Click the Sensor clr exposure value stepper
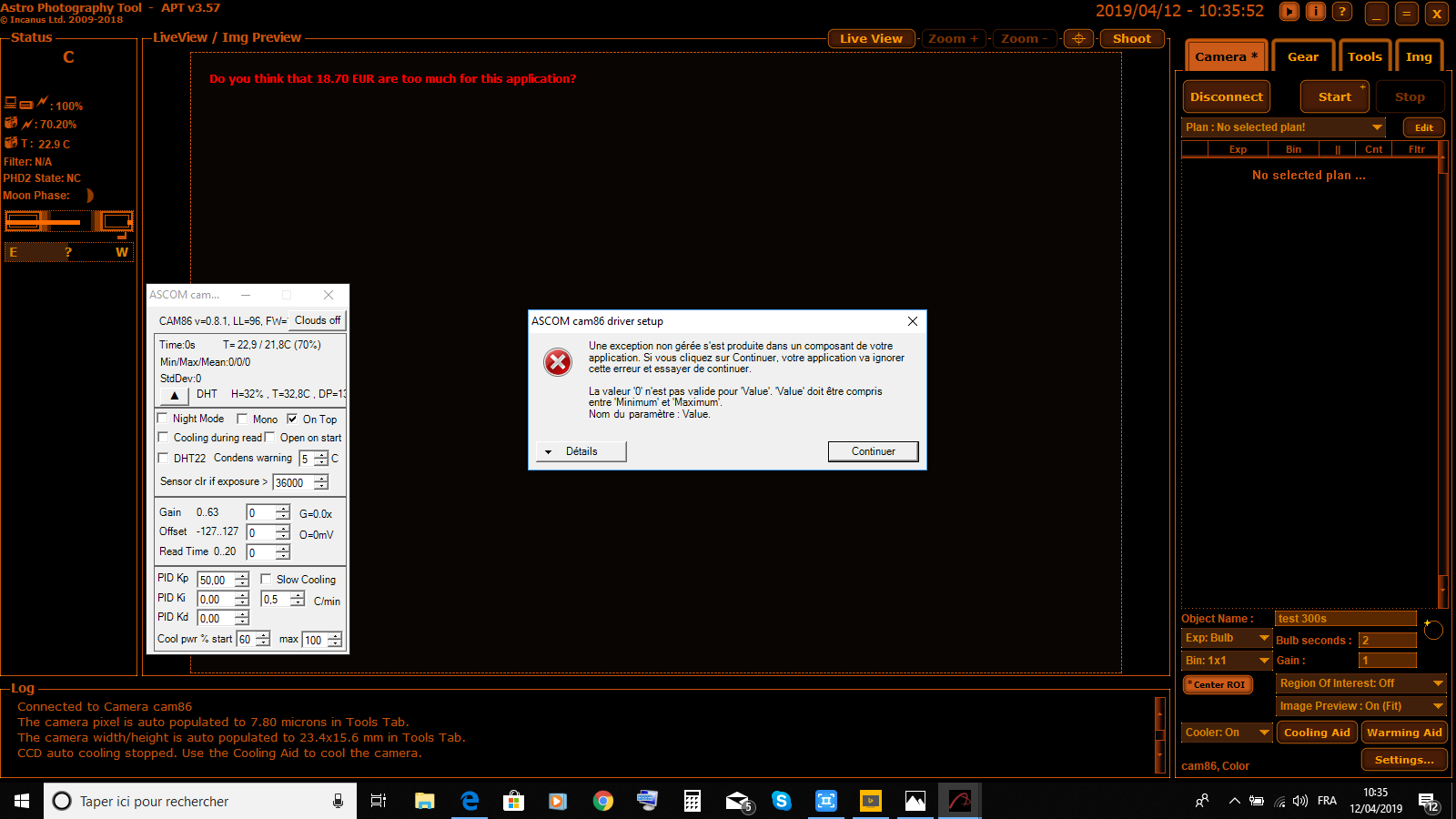Image resolution: width=1456 pixels, height=819 pixels. (x=321, y=482)
